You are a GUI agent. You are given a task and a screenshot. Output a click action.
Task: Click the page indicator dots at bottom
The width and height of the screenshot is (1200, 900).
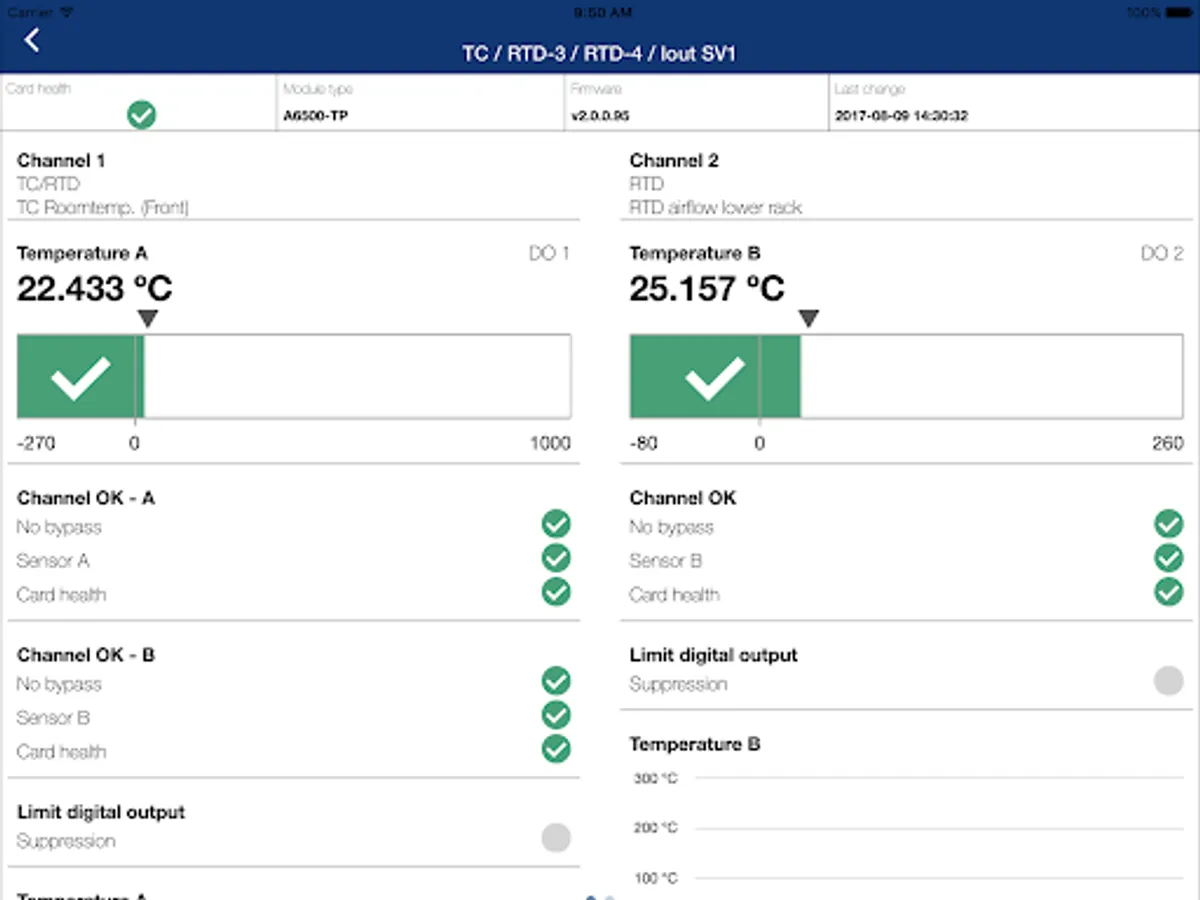[600, 897]
